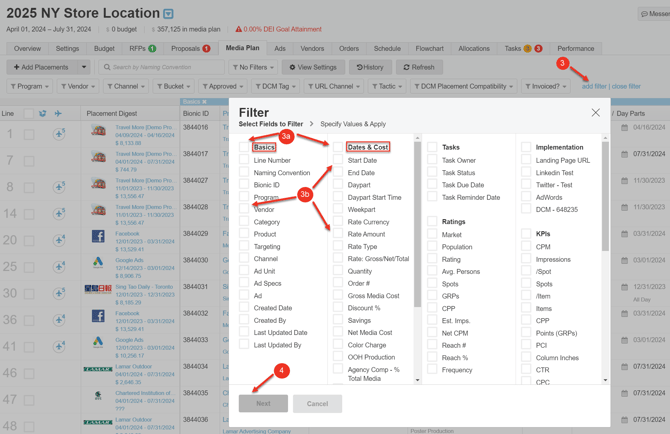Viewport: 670px width, 434px height.
Task: Open the RFPs tab
Action: pos(143,48)
